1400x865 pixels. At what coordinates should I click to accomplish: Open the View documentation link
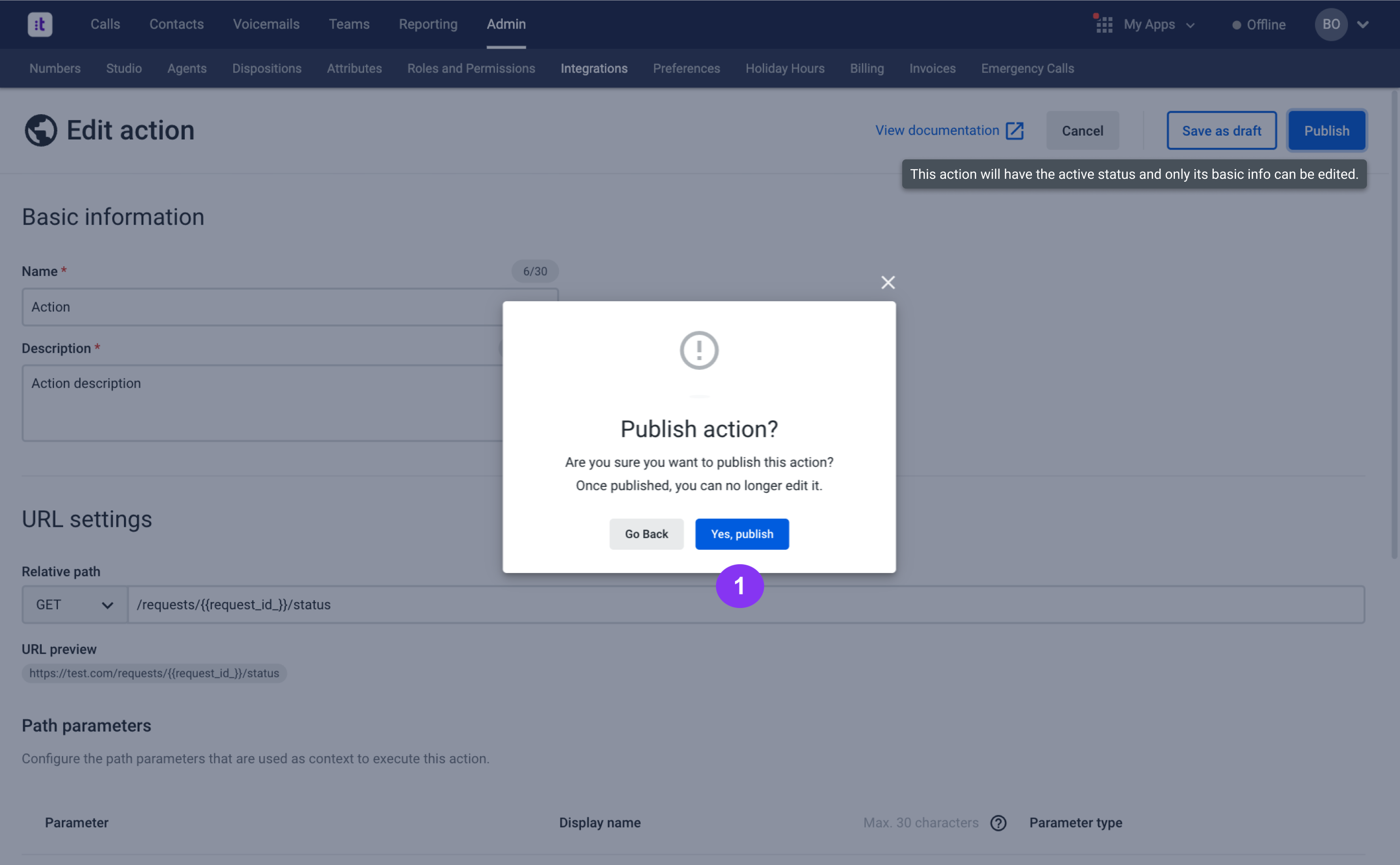(x=937, y=130)
